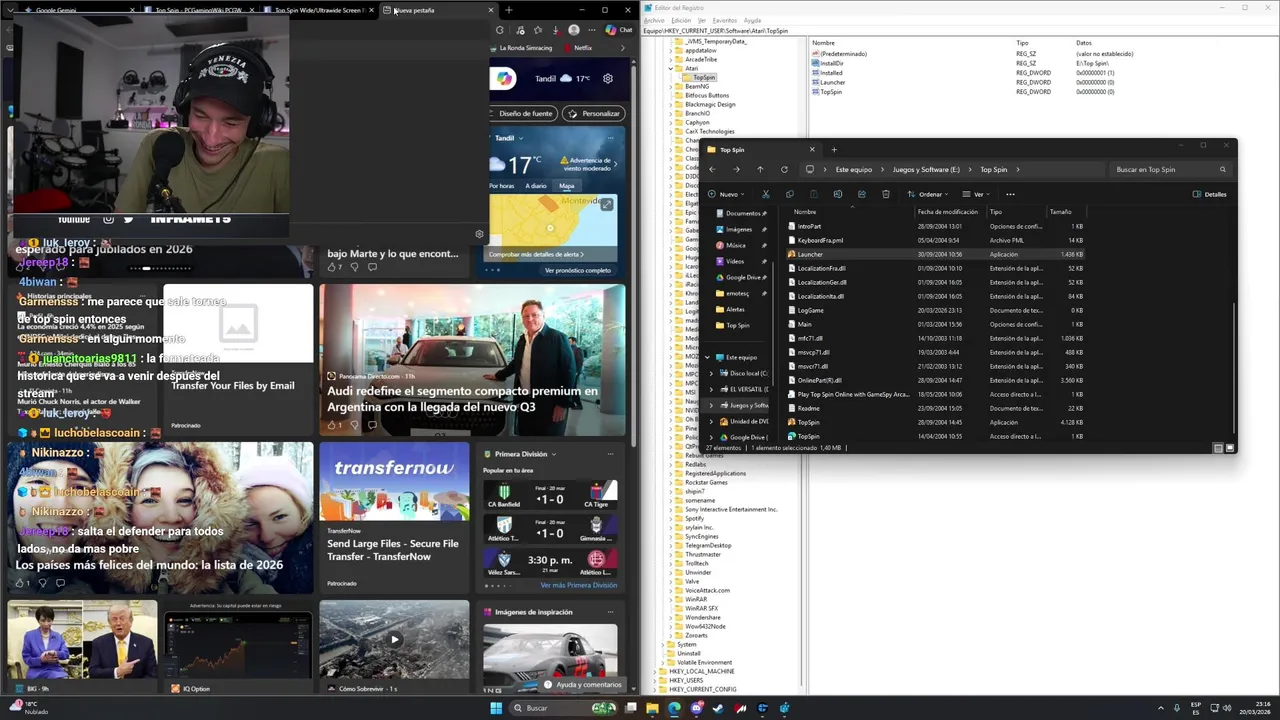Expand the ArcadeTribe key in registry tree
This screenshot has height=720, width=1280.
click(671, 59)
